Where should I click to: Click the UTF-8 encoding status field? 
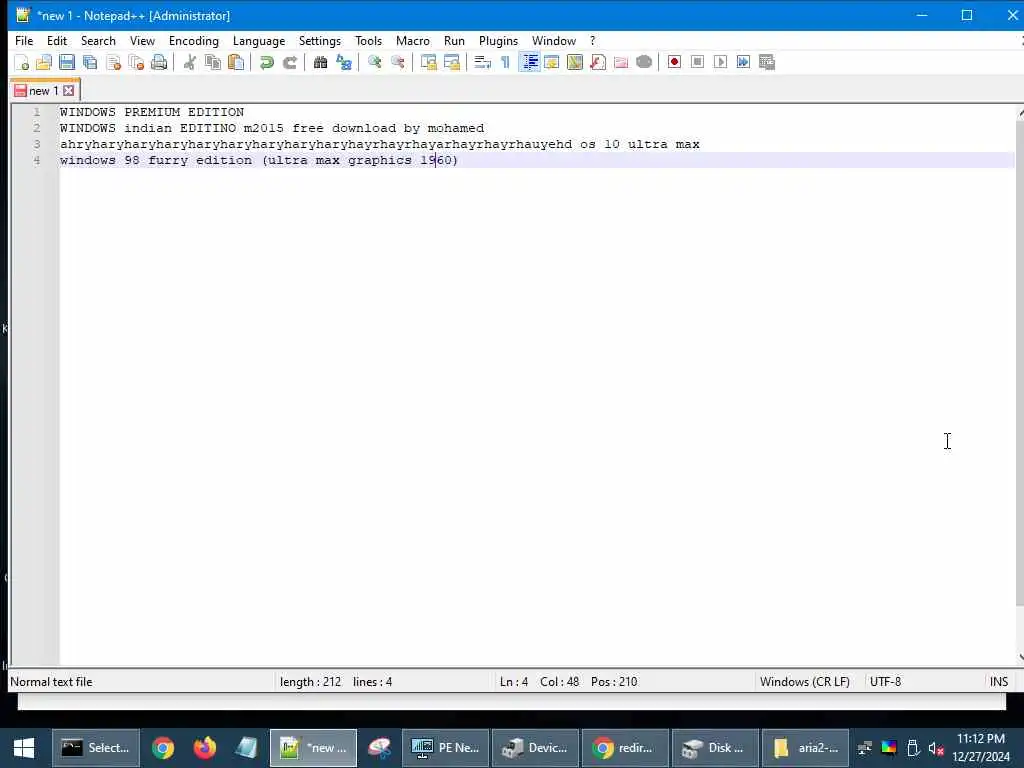pos(885,681)
